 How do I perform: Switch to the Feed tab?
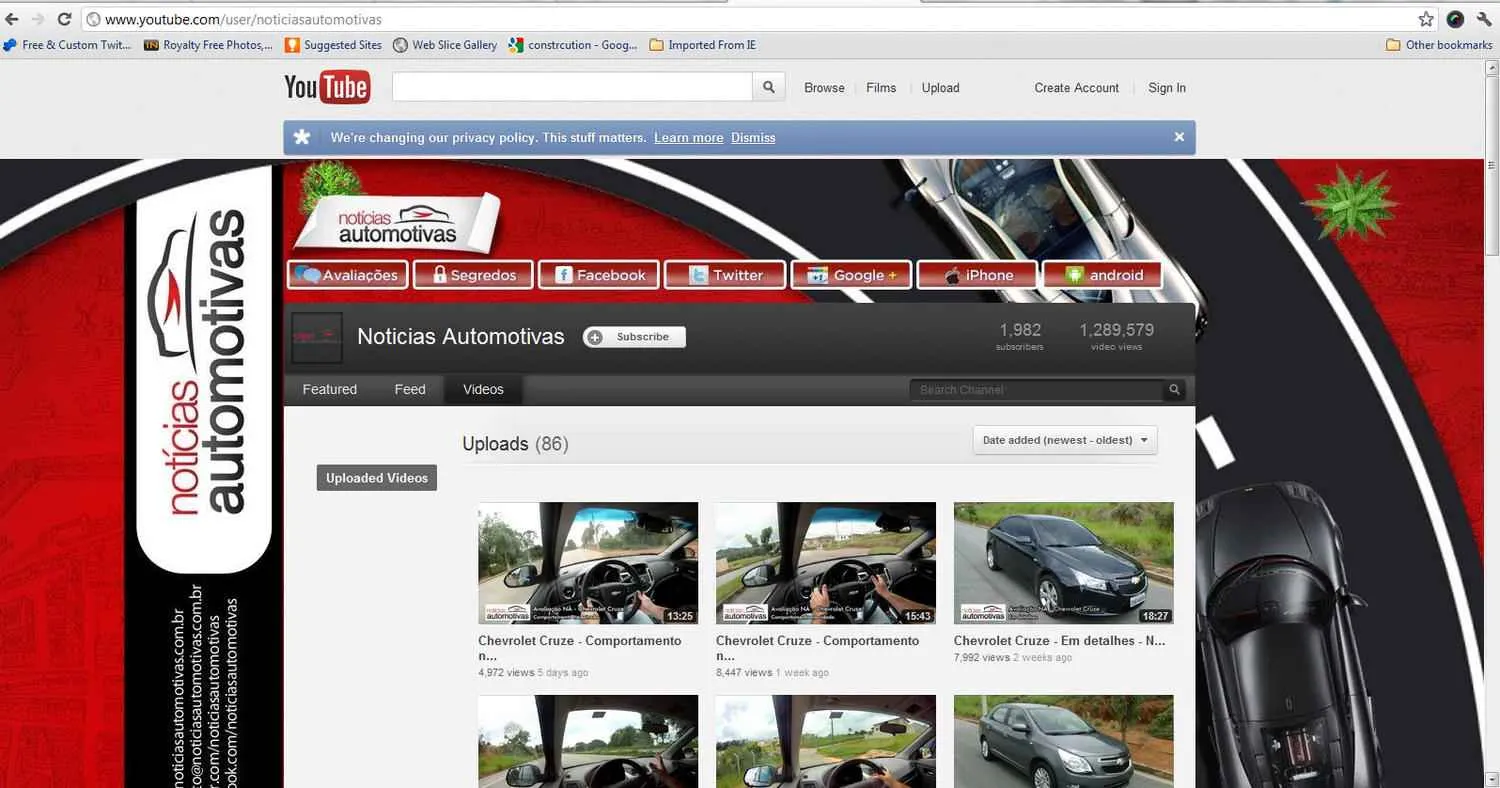(x=410, y=390)
